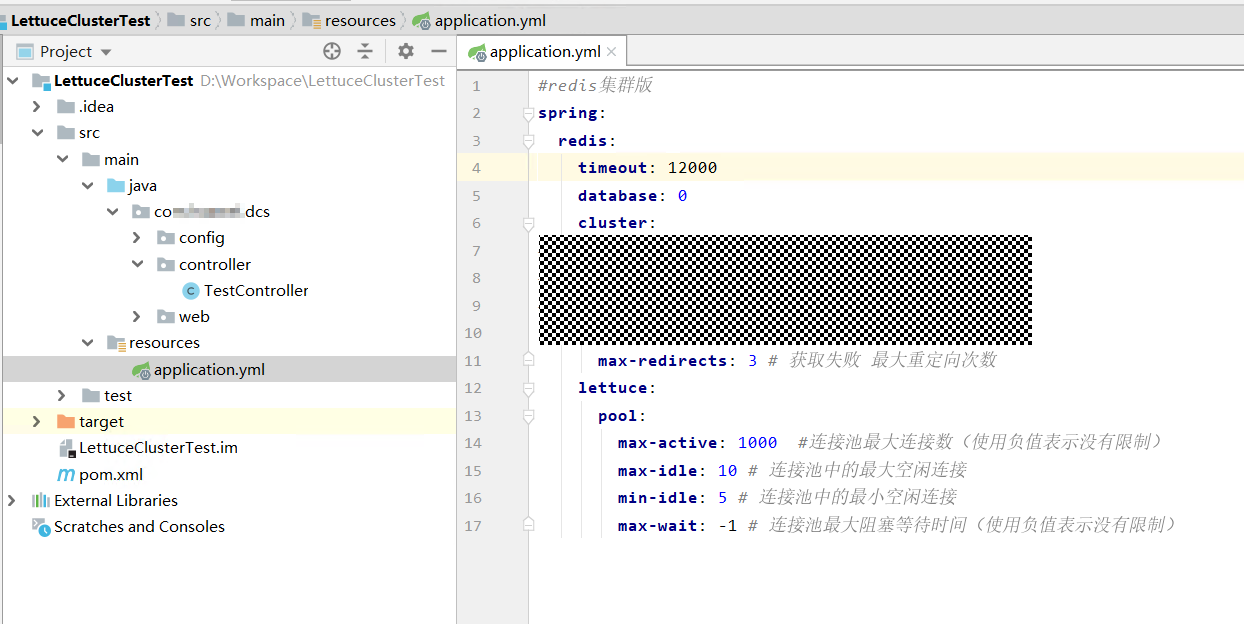
Task: Collapse the controller package
Action: tap(138, 265)
